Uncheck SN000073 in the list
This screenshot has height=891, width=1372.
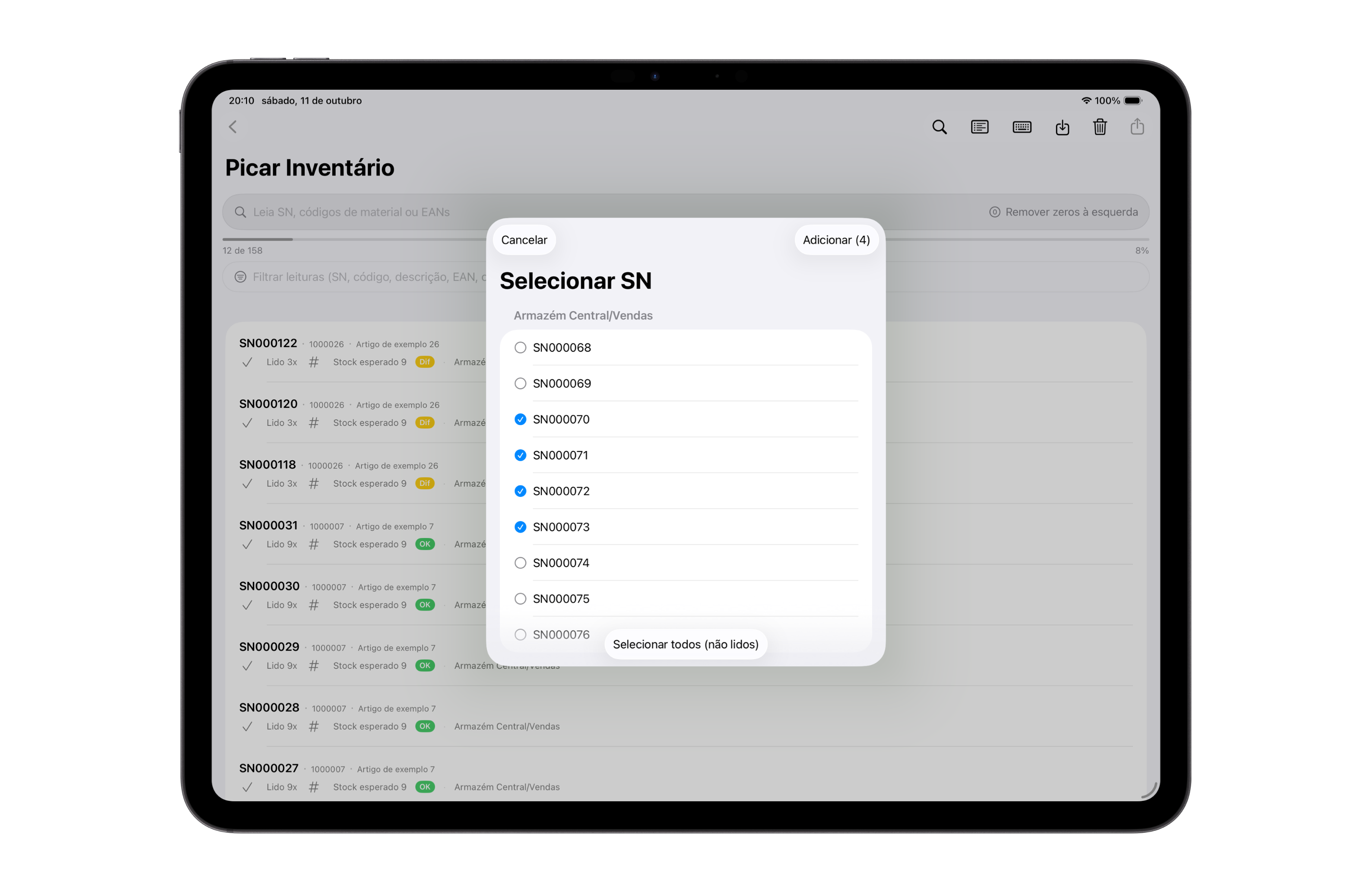tap(520, 527)
